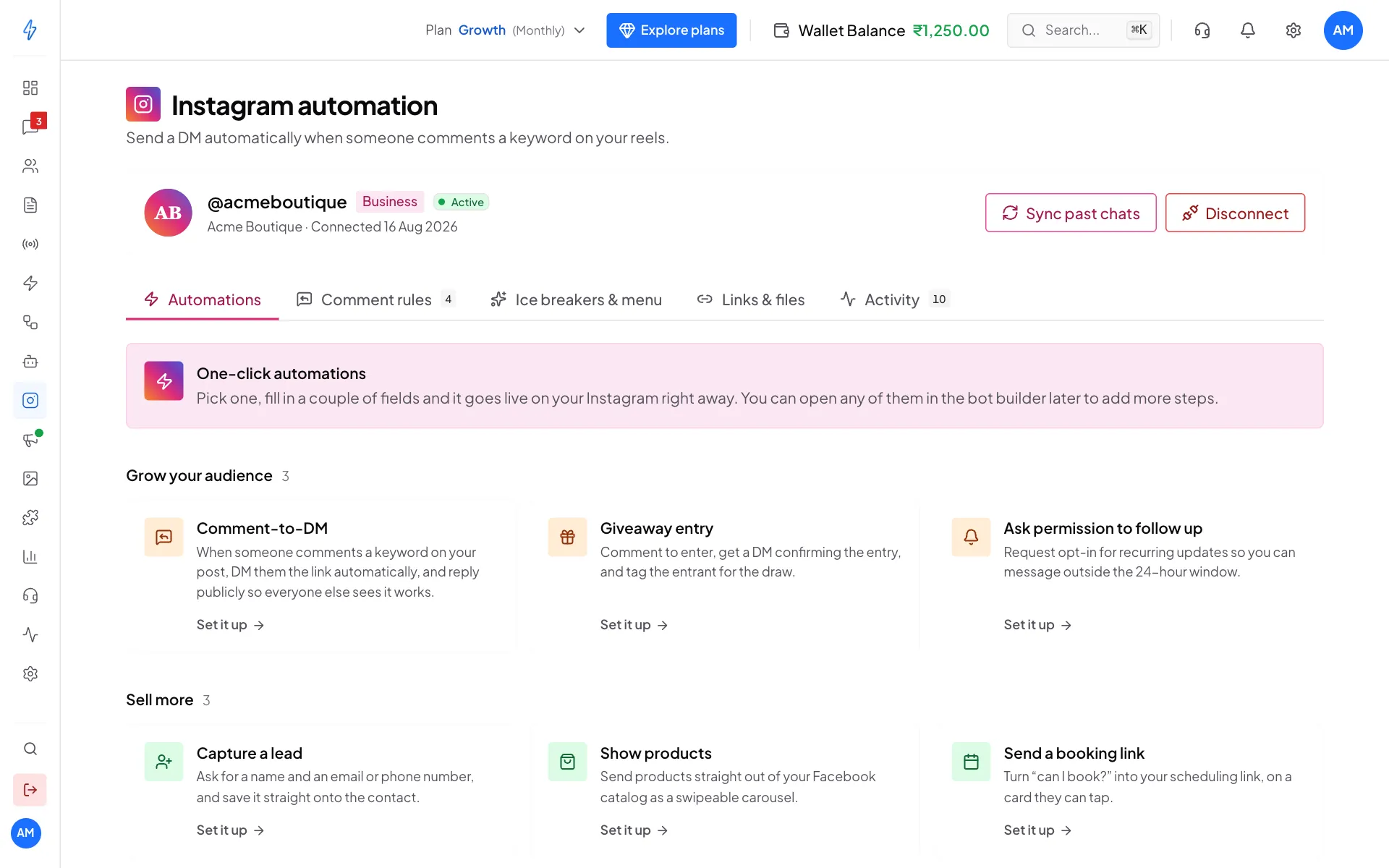This screenshot has height=868, width=1389.
Task: Click the Sell more section heading
Action: (159, 699)
